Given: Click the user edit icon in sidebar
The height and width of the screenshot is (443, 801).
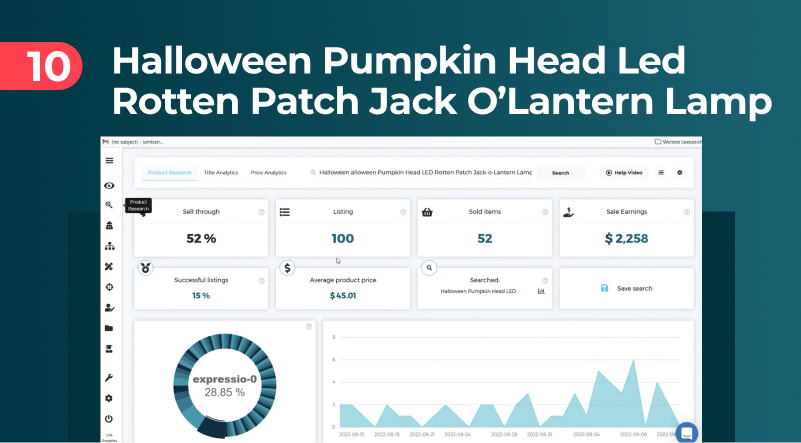Looking at the screenshot, I should click(109, 308).
